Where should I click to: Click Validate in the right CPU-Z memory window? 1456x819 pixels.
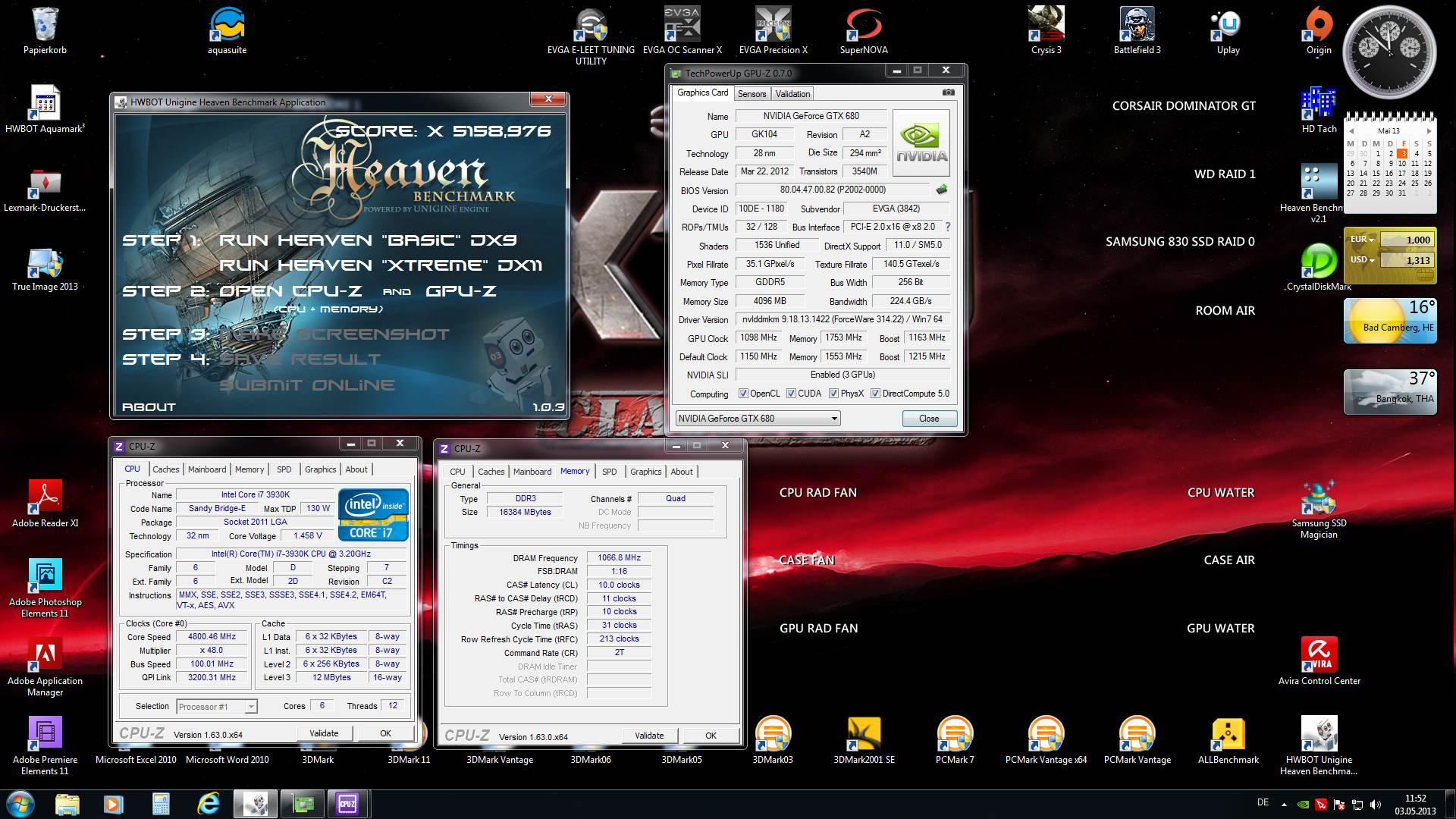pyautogui.click(x=649, y=736)
